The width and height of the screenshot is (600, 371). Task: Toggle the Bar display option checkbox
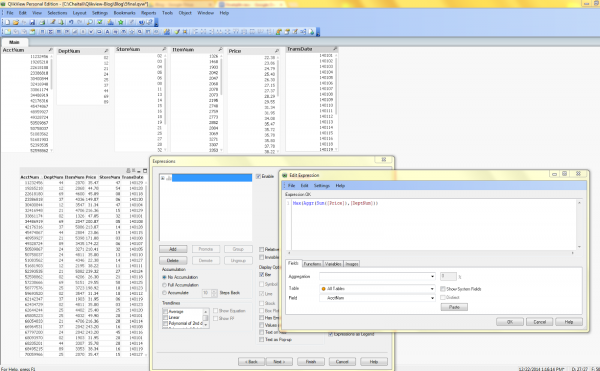[x=261, y=275]
